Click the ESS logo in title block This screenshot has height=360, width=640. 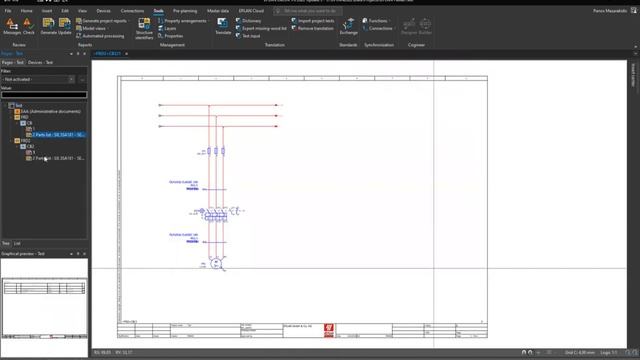click(329, 330)
